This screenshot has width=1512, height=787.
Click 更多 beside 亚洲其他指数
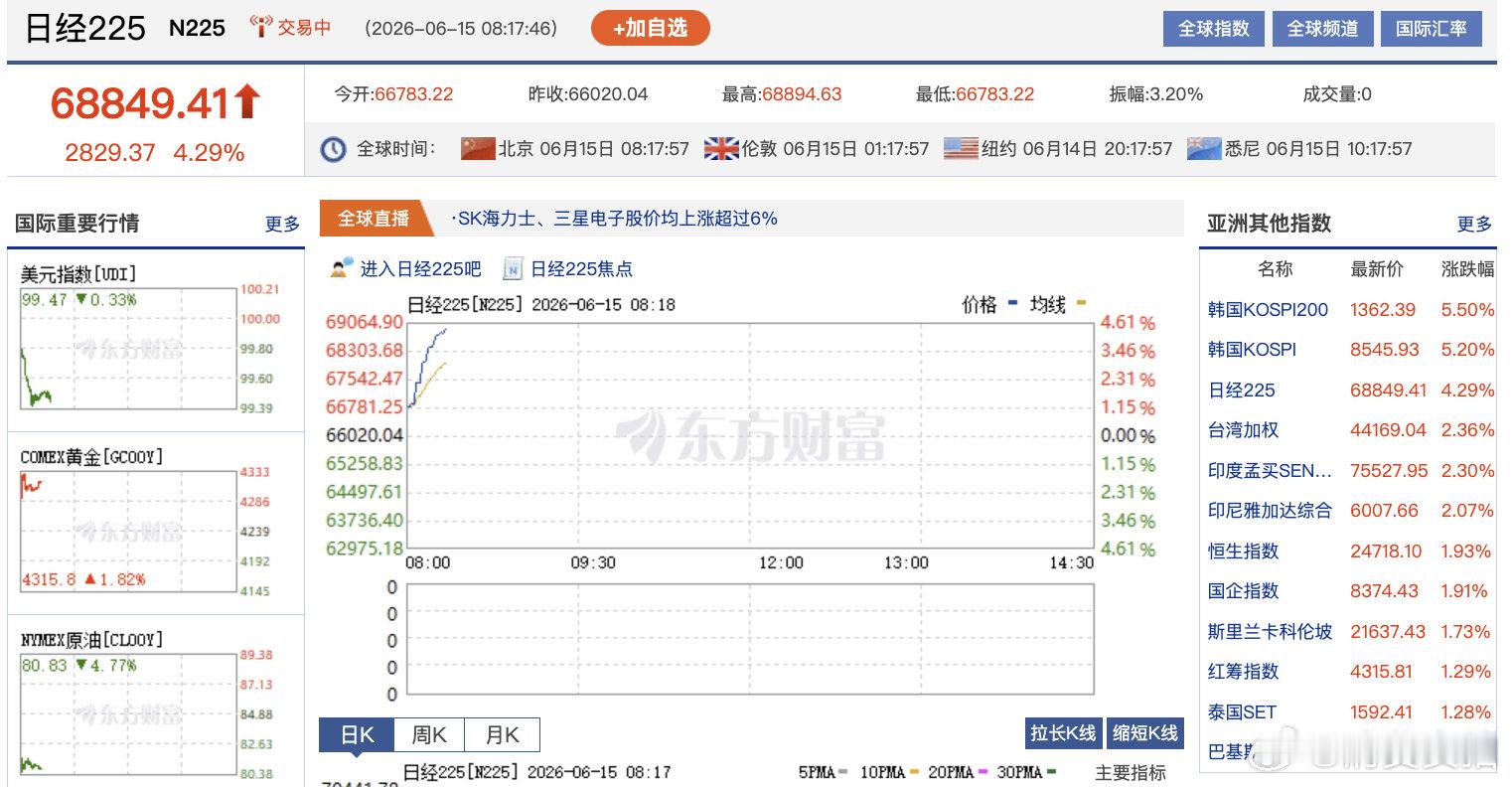tap(1474, 224)
